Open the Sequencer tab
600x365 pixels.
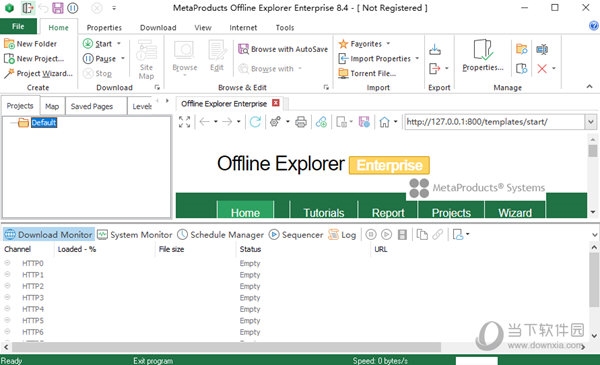pos(296,235)
